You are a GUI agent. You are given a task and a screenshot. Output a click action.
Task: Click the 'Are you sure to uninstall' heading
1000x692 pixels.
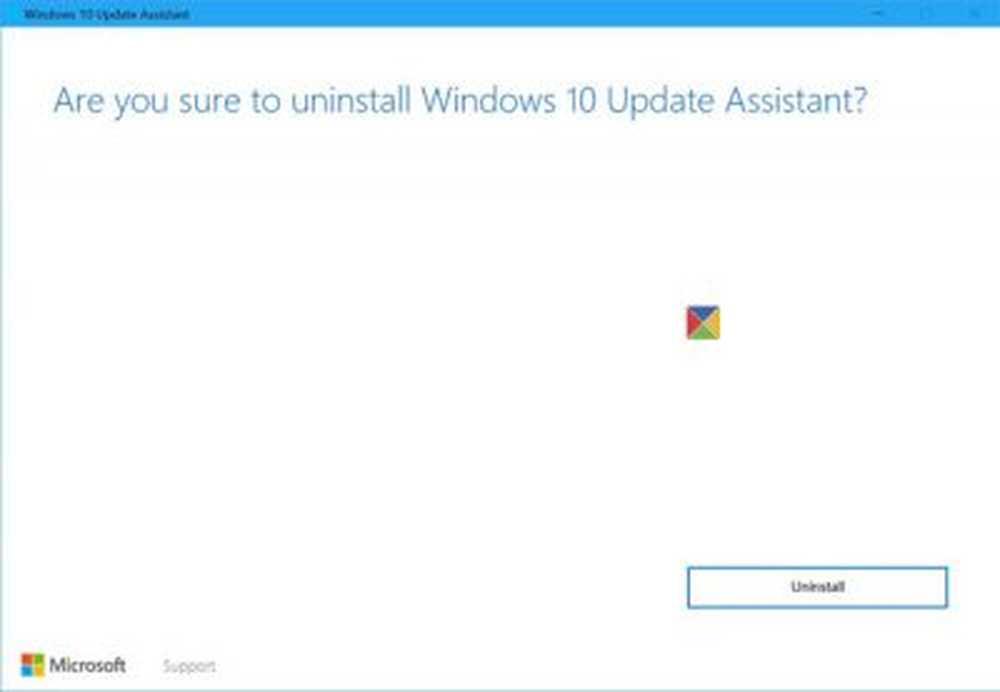click(x=460, y=101)
